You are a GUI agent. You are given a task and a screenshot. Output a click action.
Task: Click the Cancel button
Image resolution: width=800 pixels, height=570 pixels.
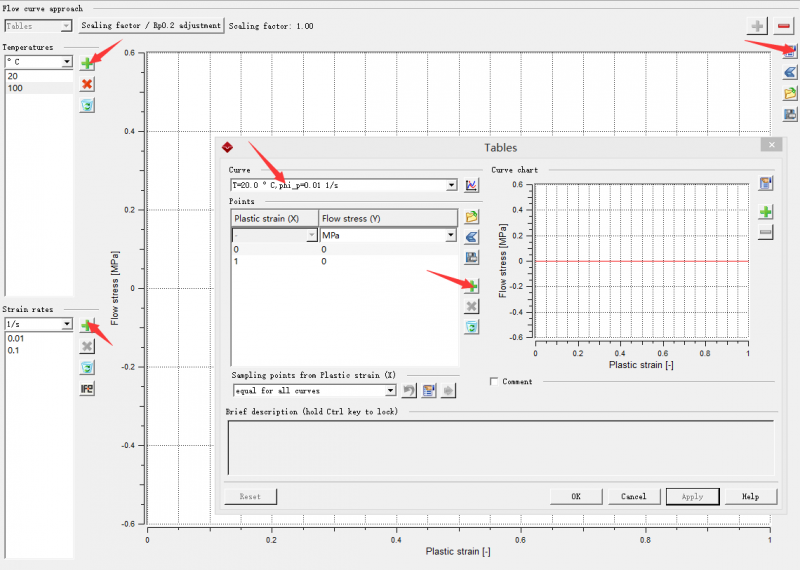pyautogui.click(x=634, y=497)
